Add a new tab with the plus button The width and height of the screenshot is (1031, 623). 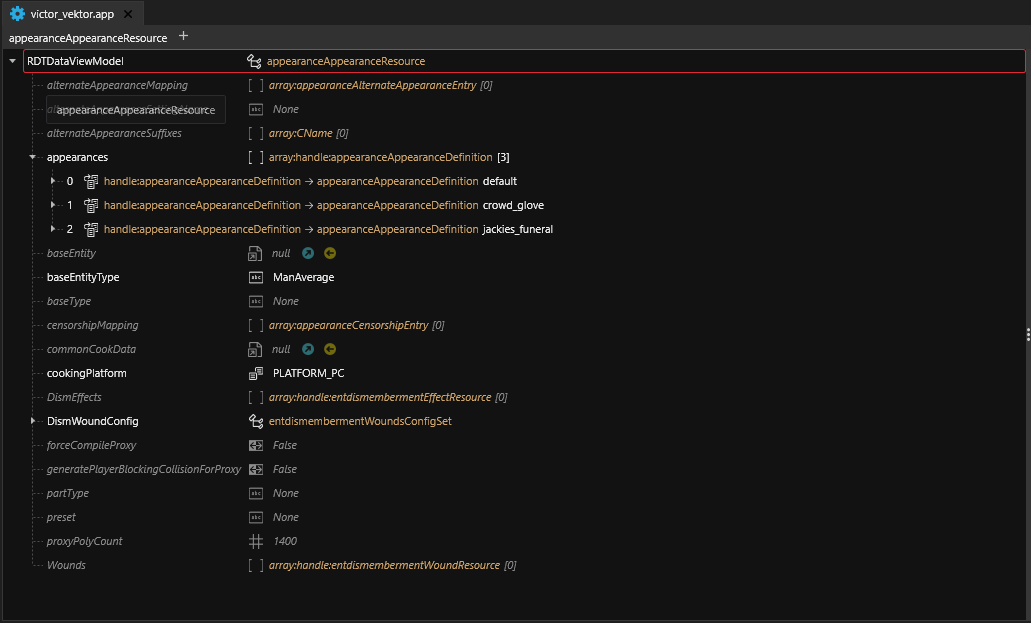(x=183, y=36)
